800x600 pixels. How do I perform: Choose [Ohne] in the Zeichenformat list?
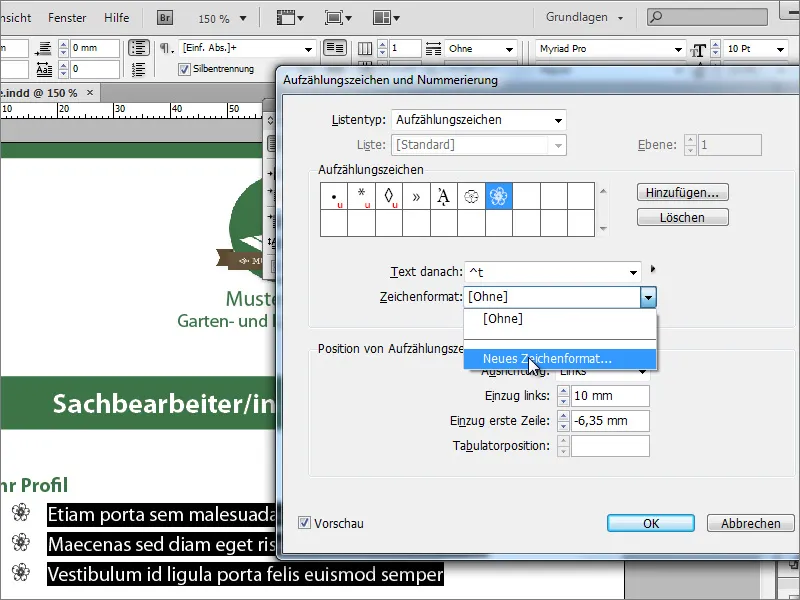click(x=560, y=319)
